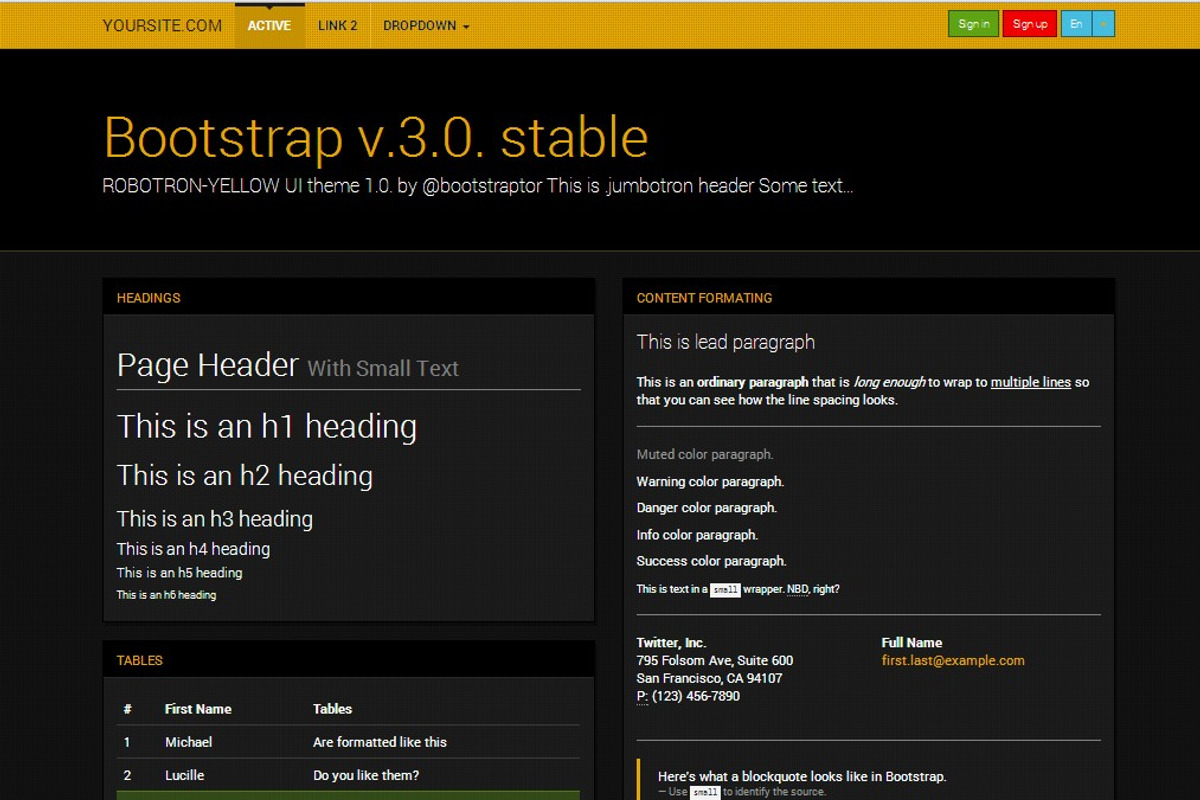Click the underlined 'multiple lines' link
Screen dimensions: 1200x800
tap(1030, 382)
